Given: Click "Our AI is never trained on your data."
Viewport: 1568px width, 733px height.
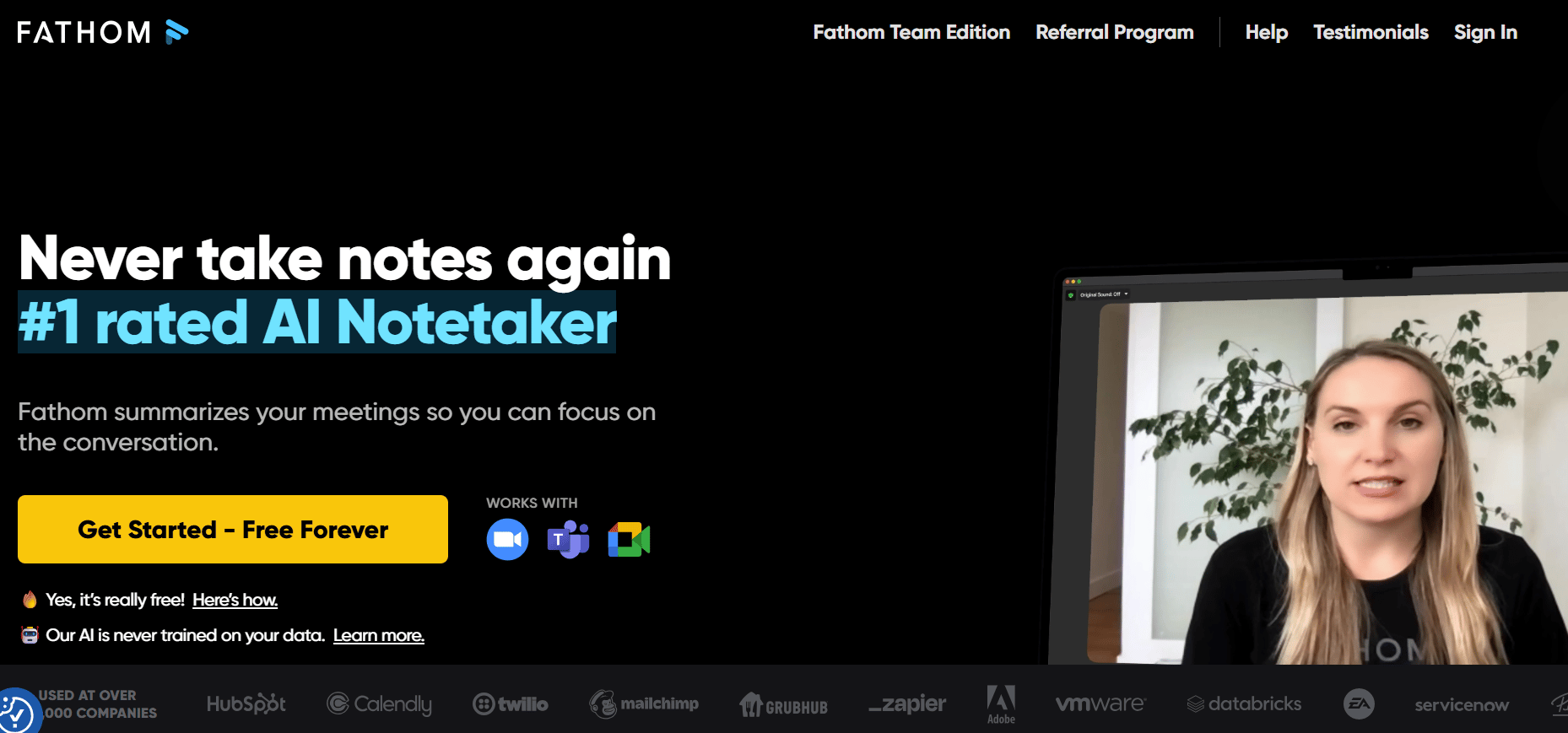Looking at the screenshot, I should (x=186, y=635).
